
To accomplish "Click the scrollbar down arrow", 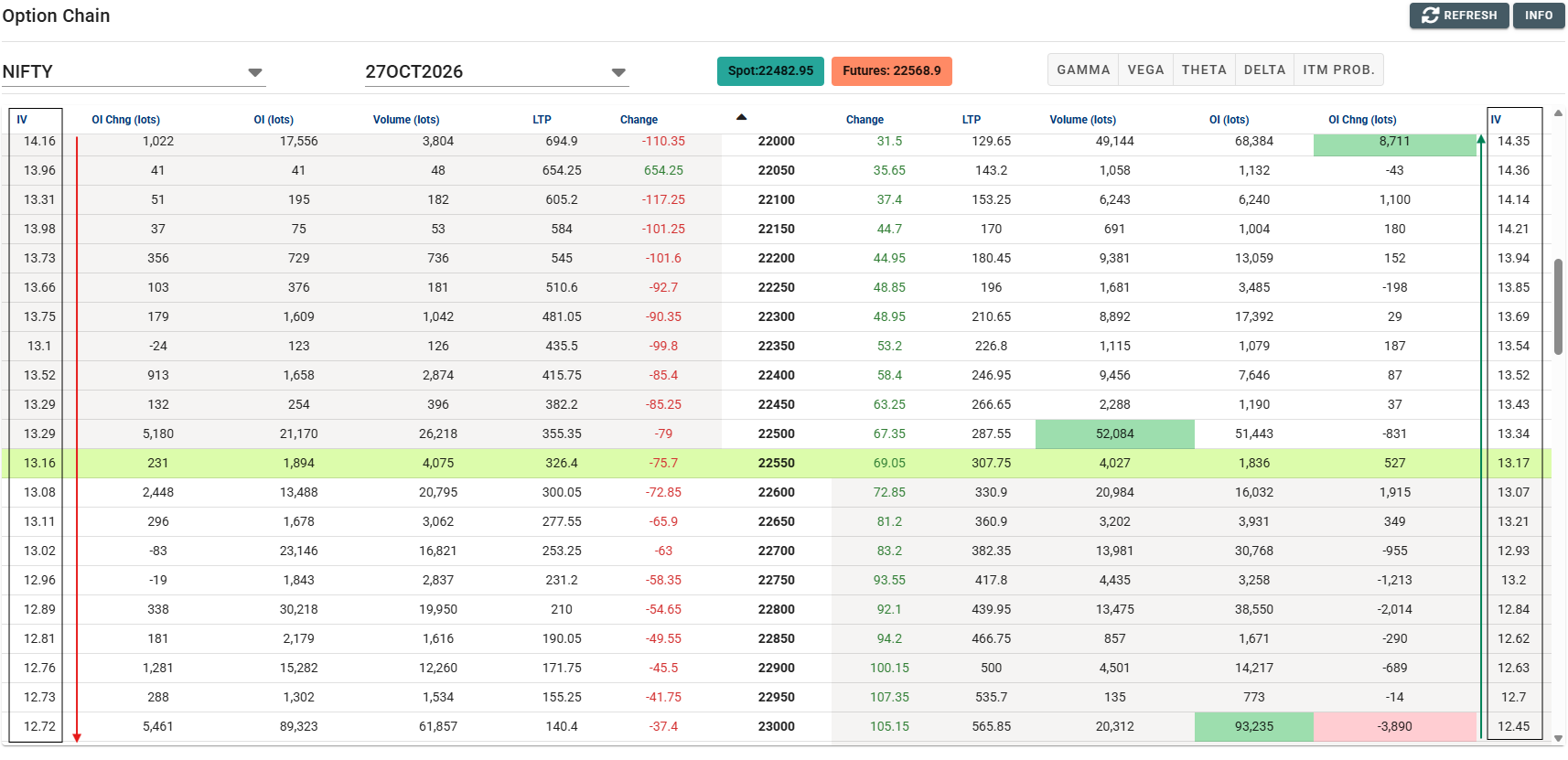I will point(1558,738).
